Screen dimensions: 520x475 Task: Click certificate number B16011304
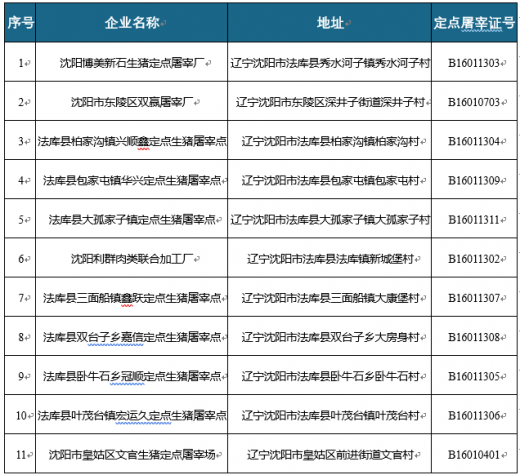point(474,141)
